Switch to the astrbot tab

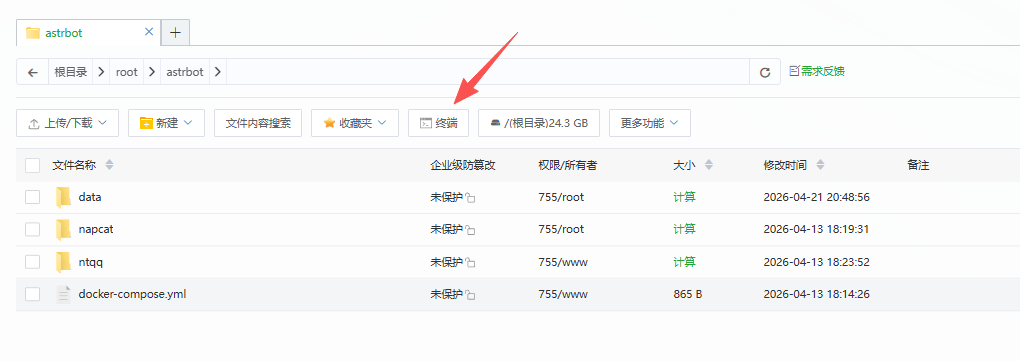[87, 33]
